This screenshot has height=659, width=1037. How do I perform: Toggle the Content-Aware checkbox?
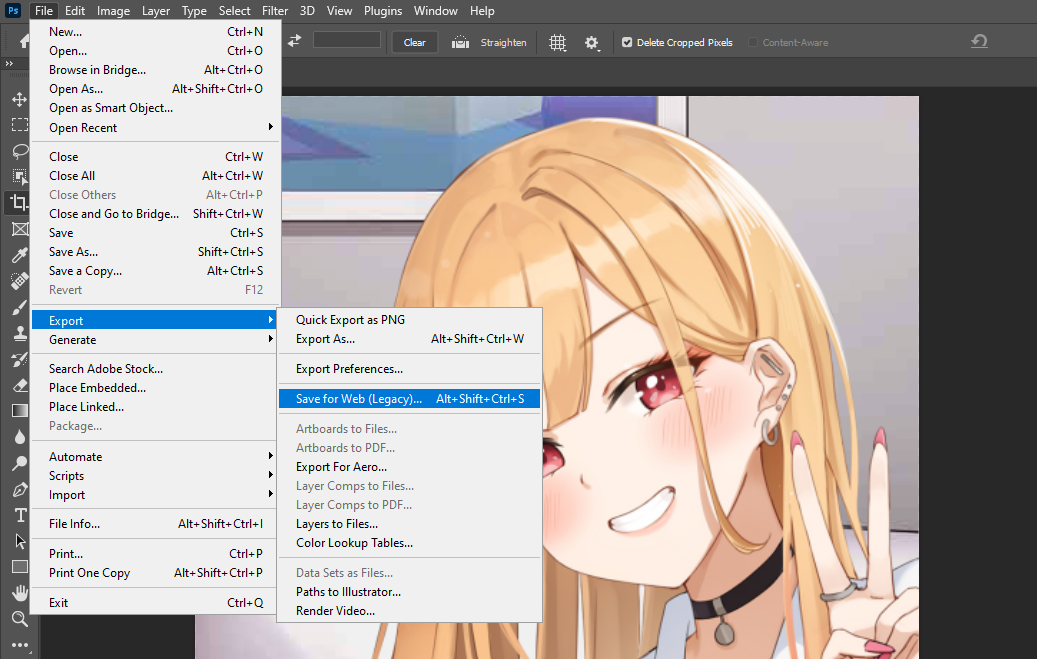click(753, 42)
